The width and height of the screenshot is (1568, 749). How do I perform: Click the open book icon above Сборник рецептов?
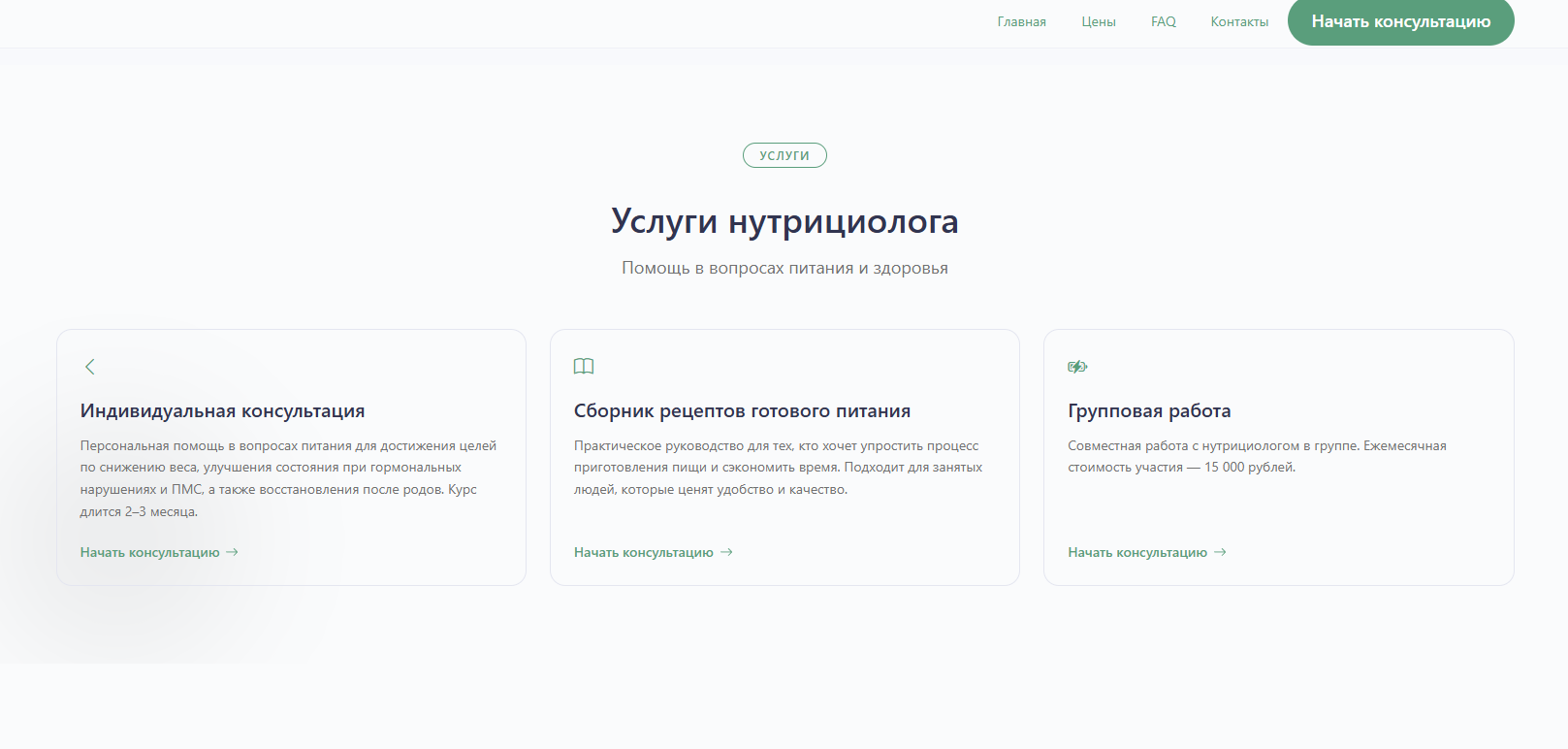[x=584, y=367]
